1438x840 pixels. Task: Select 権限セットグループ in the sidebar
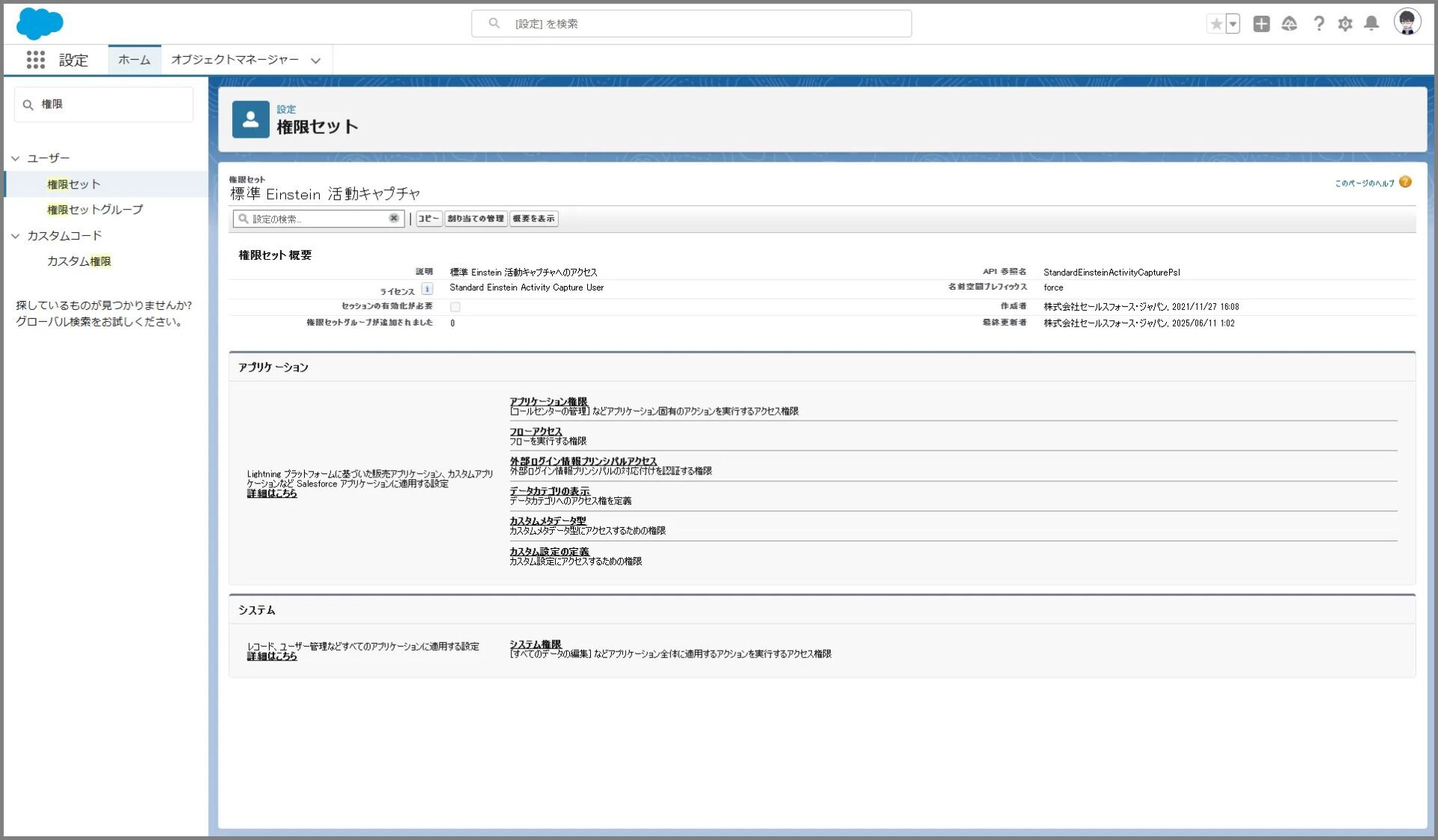(95, 210)
